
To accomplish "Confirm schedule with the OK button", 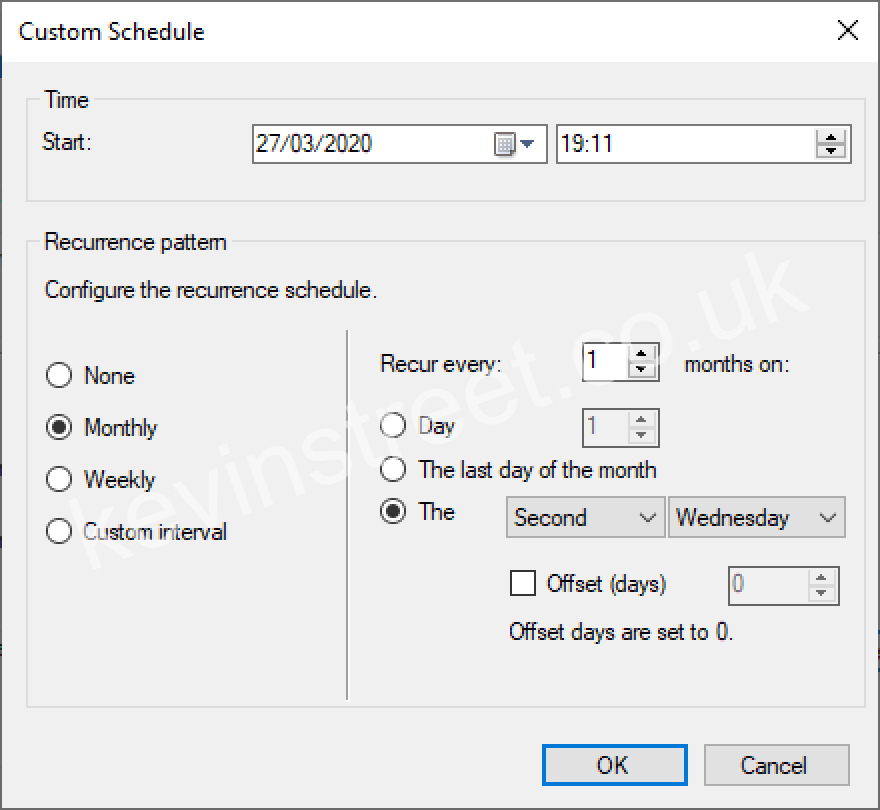I will 614,765.
